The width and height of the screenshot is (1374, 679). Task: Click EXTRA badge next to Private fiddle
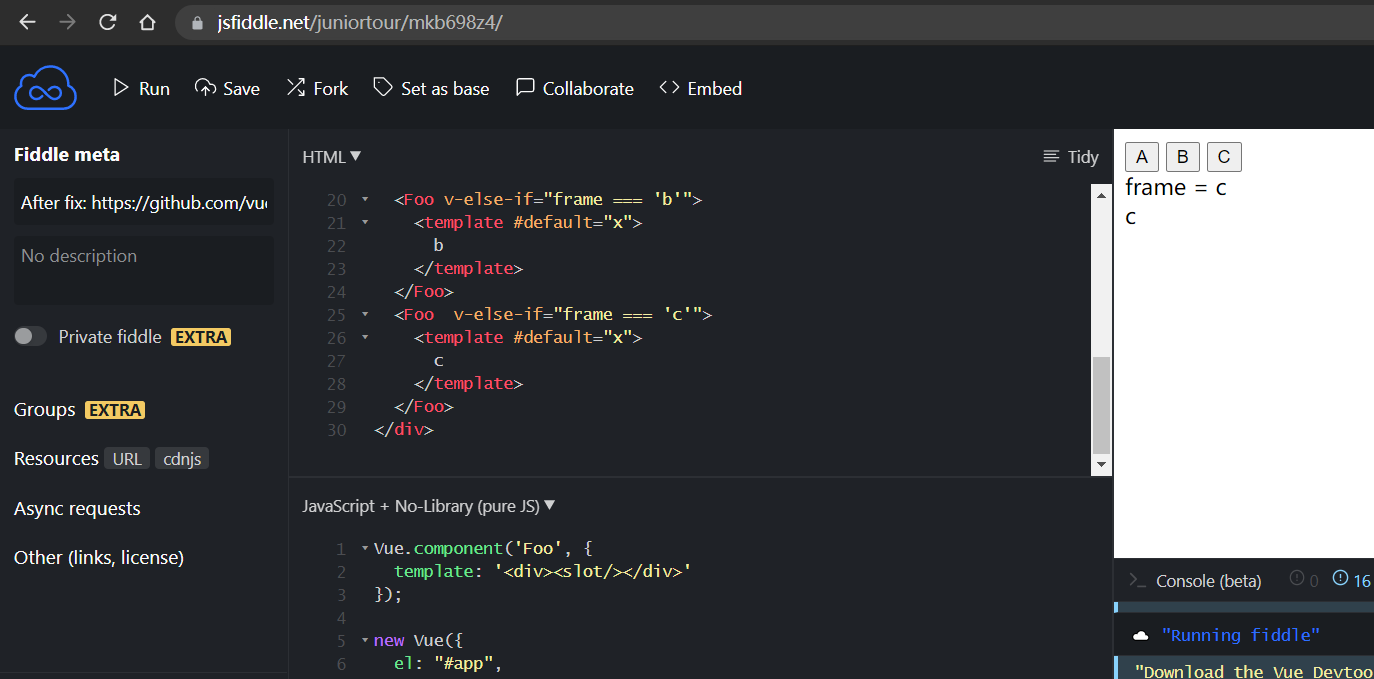[201, 337]
